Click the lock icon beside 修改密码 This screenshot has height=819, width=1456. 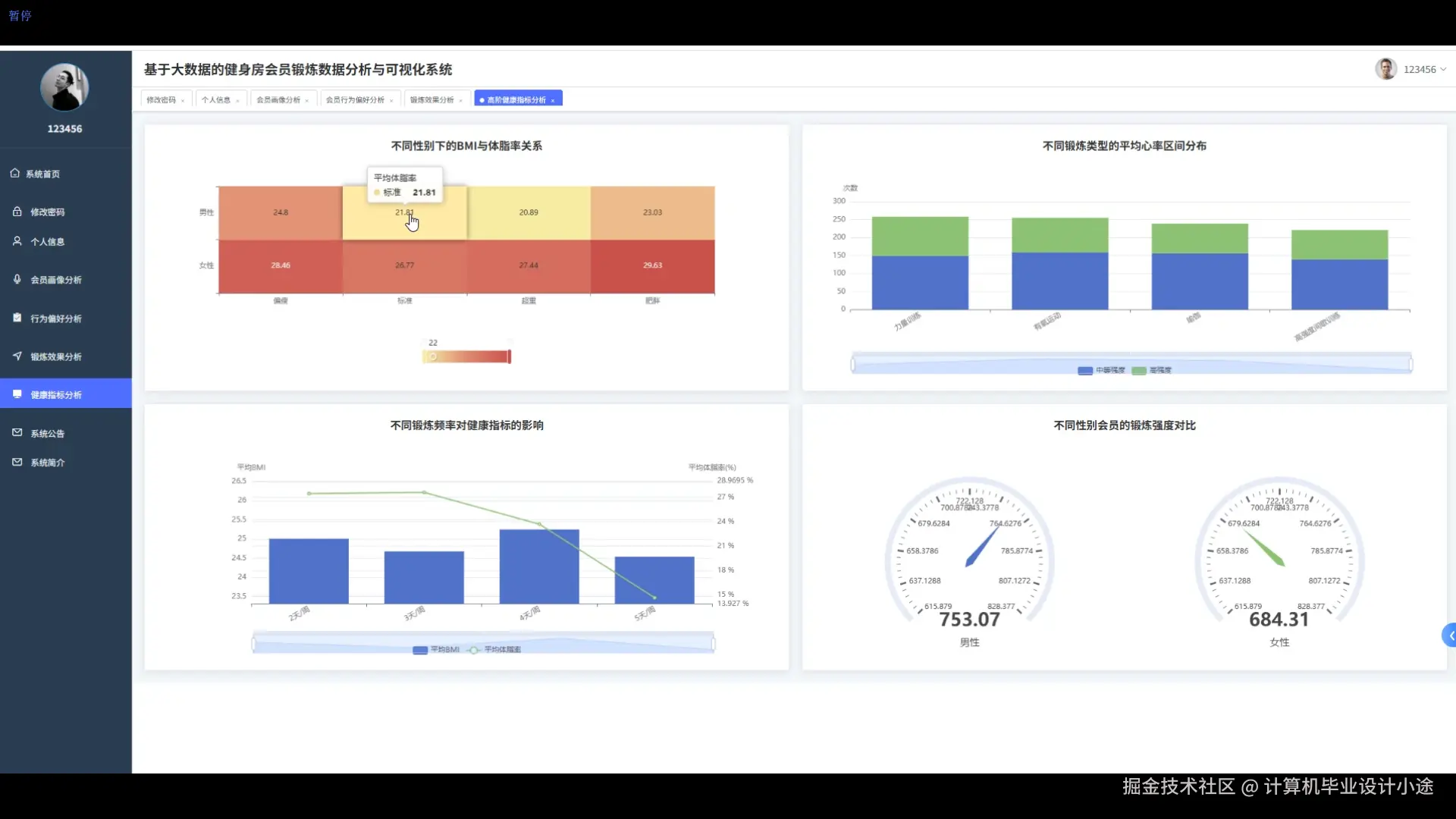[17, 212]
